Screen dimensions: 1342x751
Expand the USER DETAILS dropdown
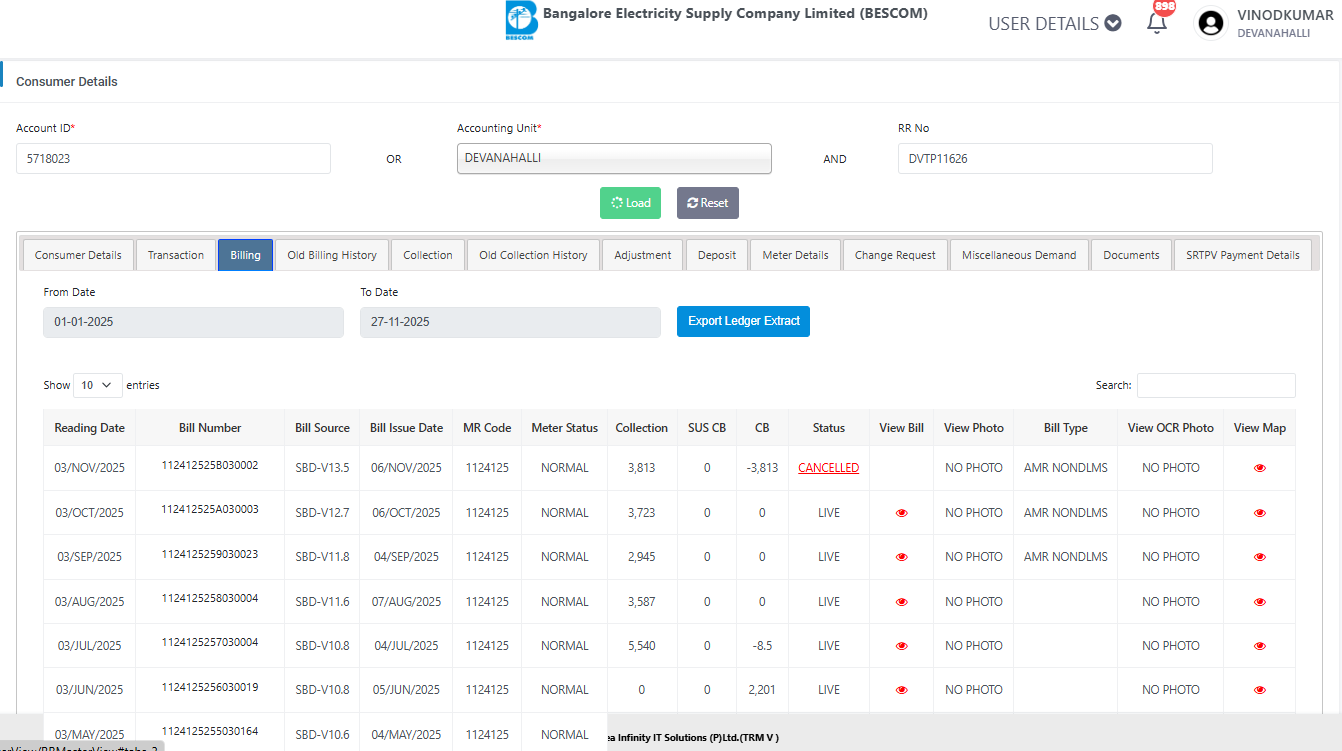tap(1054, 24)
